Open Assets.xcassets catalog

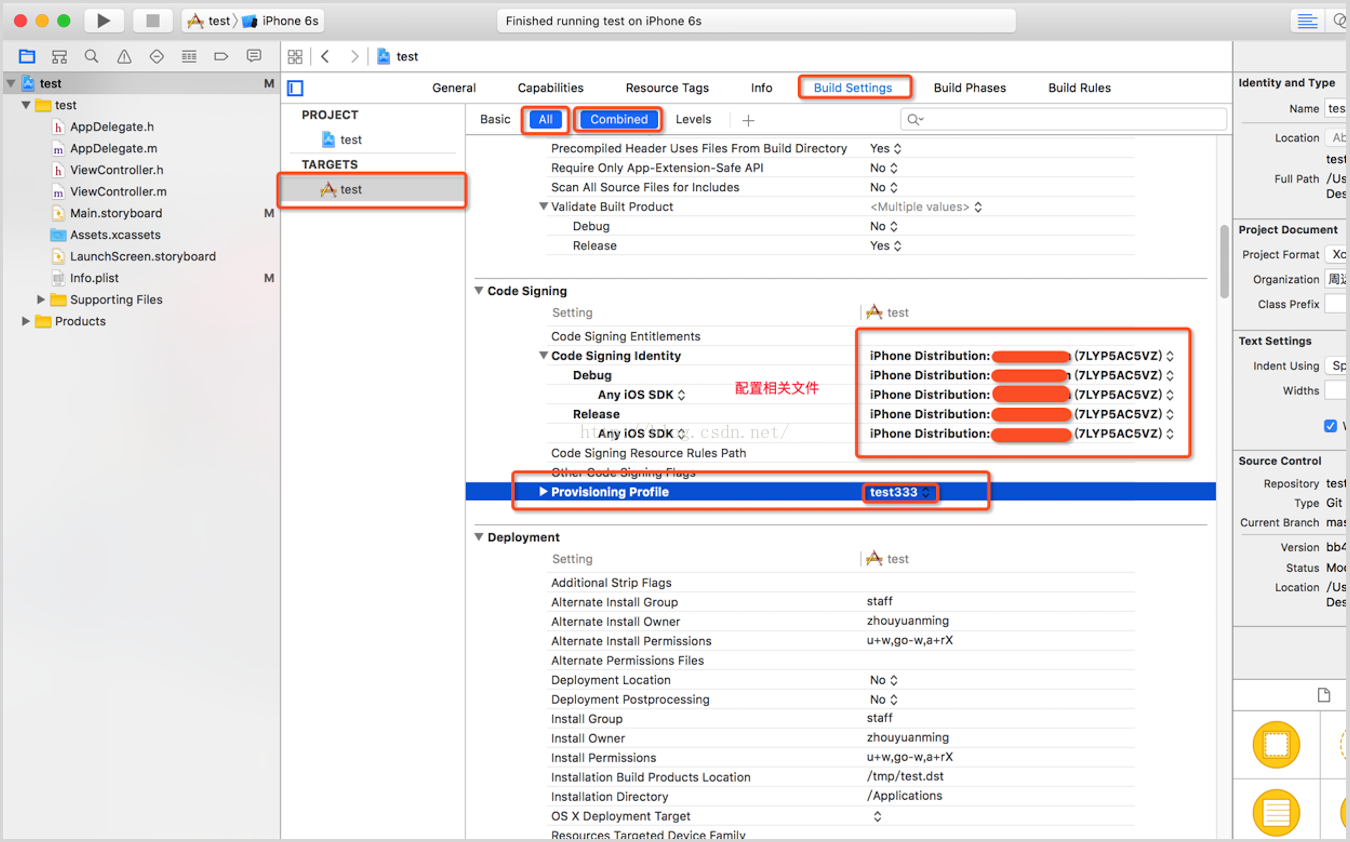115,235
